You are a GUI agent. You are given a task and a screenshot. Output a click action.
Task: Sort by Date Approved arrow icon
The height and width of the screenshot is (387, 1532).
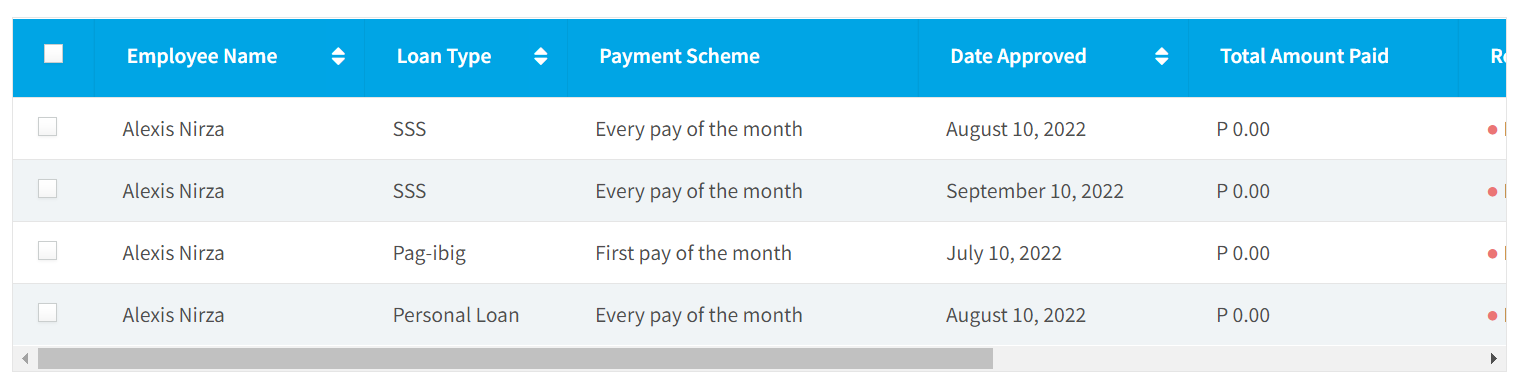[1161, 57]
